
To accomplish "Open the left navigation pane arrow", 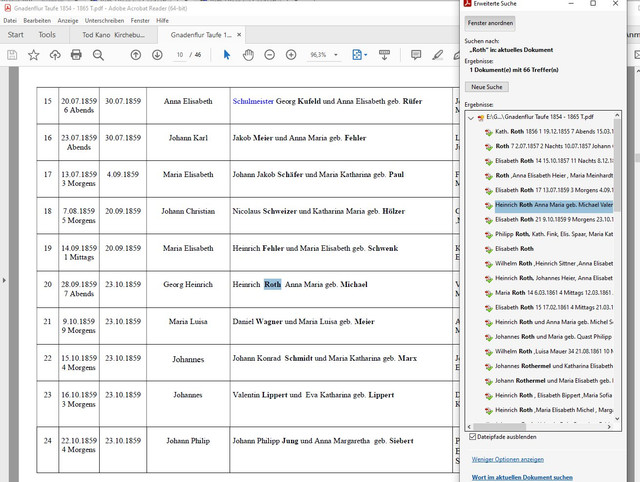I will pyautogui.click(x=4, y=280).
